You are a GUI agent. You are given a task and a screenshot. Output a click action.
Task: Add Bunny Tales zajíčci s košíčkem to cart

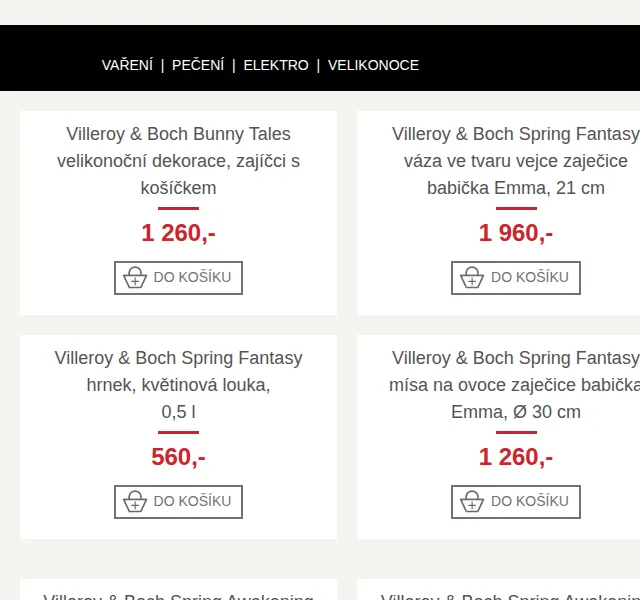point(178,278)
